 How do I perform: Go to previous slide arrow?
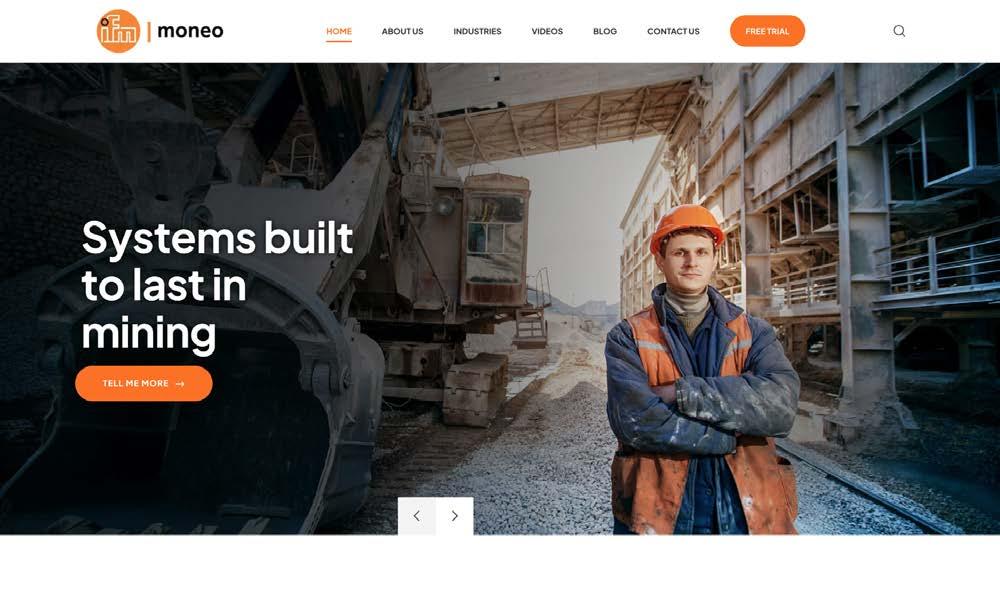tap(416, 516)
